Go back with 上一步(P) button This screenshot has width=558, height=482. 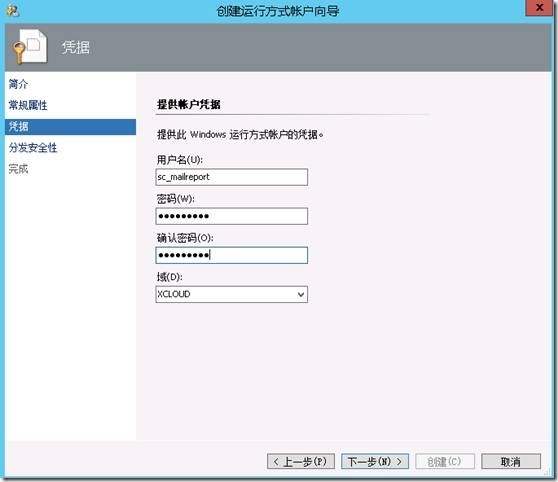pyautogui.click(x=301, y=462)
